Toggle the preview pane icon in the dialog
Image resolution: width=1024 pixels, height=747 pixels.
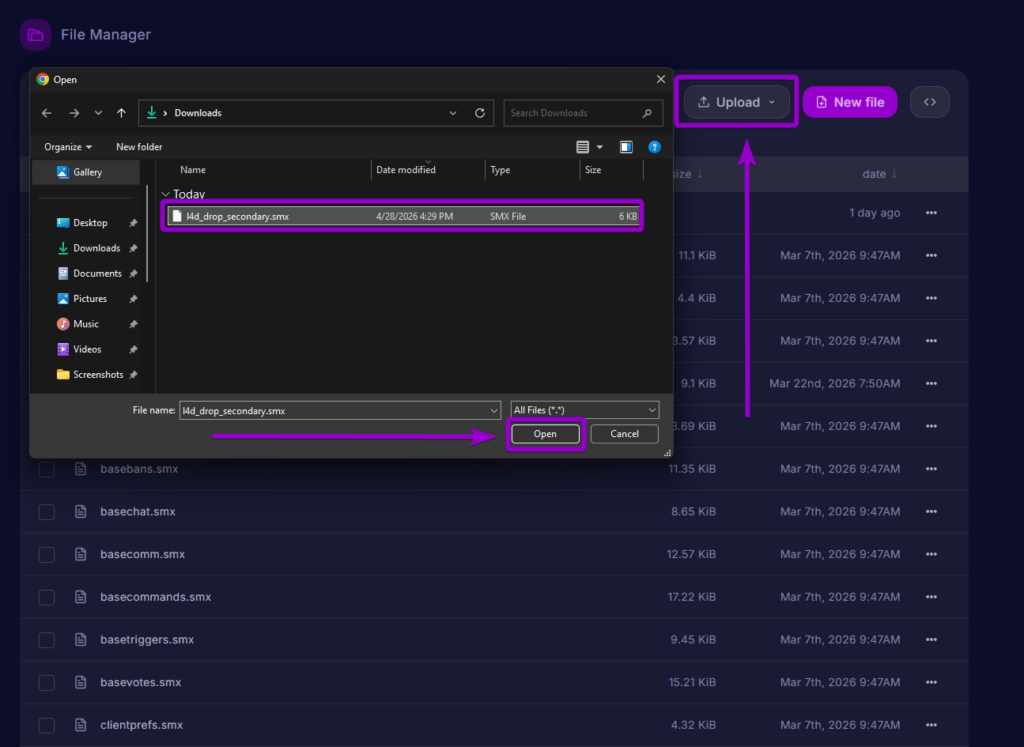(626, 146)
